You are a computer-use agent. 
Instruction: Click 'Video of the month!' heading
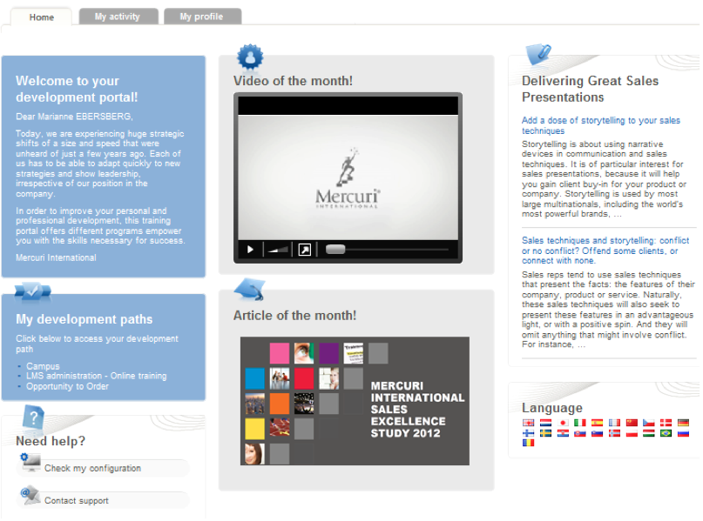[x=293, y=81]
